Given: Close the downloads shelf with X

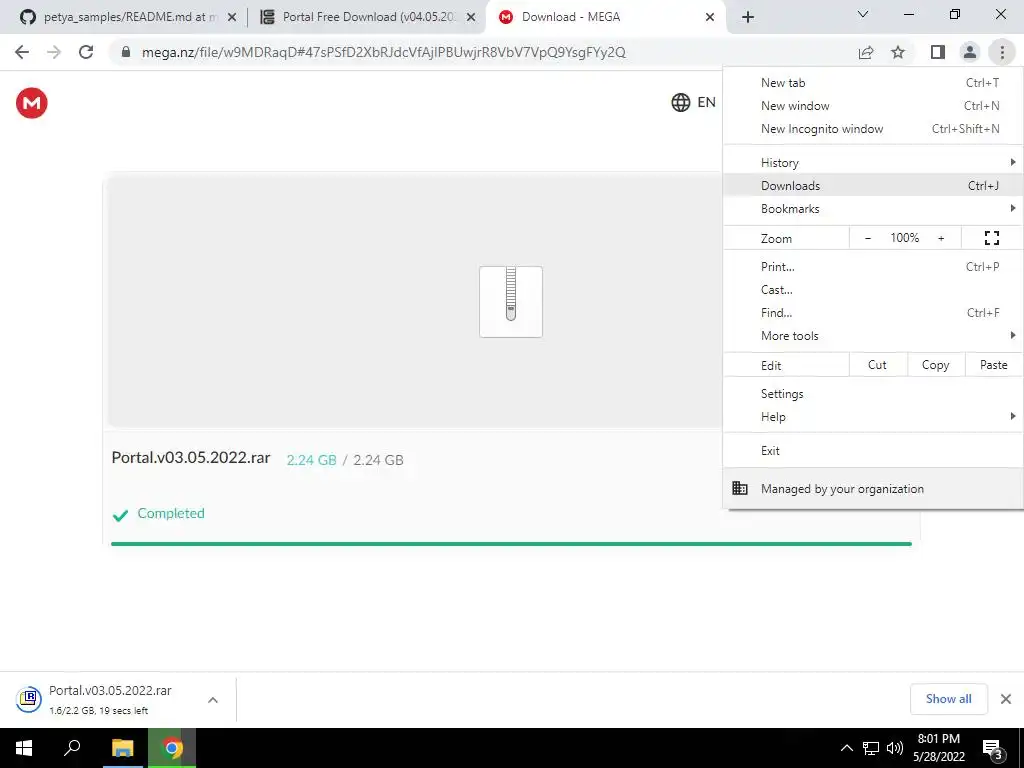Looking at the screenshot, I should (1006, 699).
